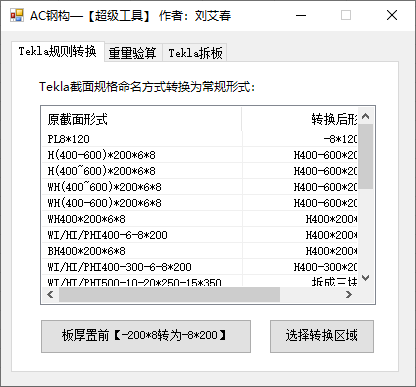Select the WH(400~600)*200*6*8 row
Screen dimensions: 416x387
click(x=200, y=187)
